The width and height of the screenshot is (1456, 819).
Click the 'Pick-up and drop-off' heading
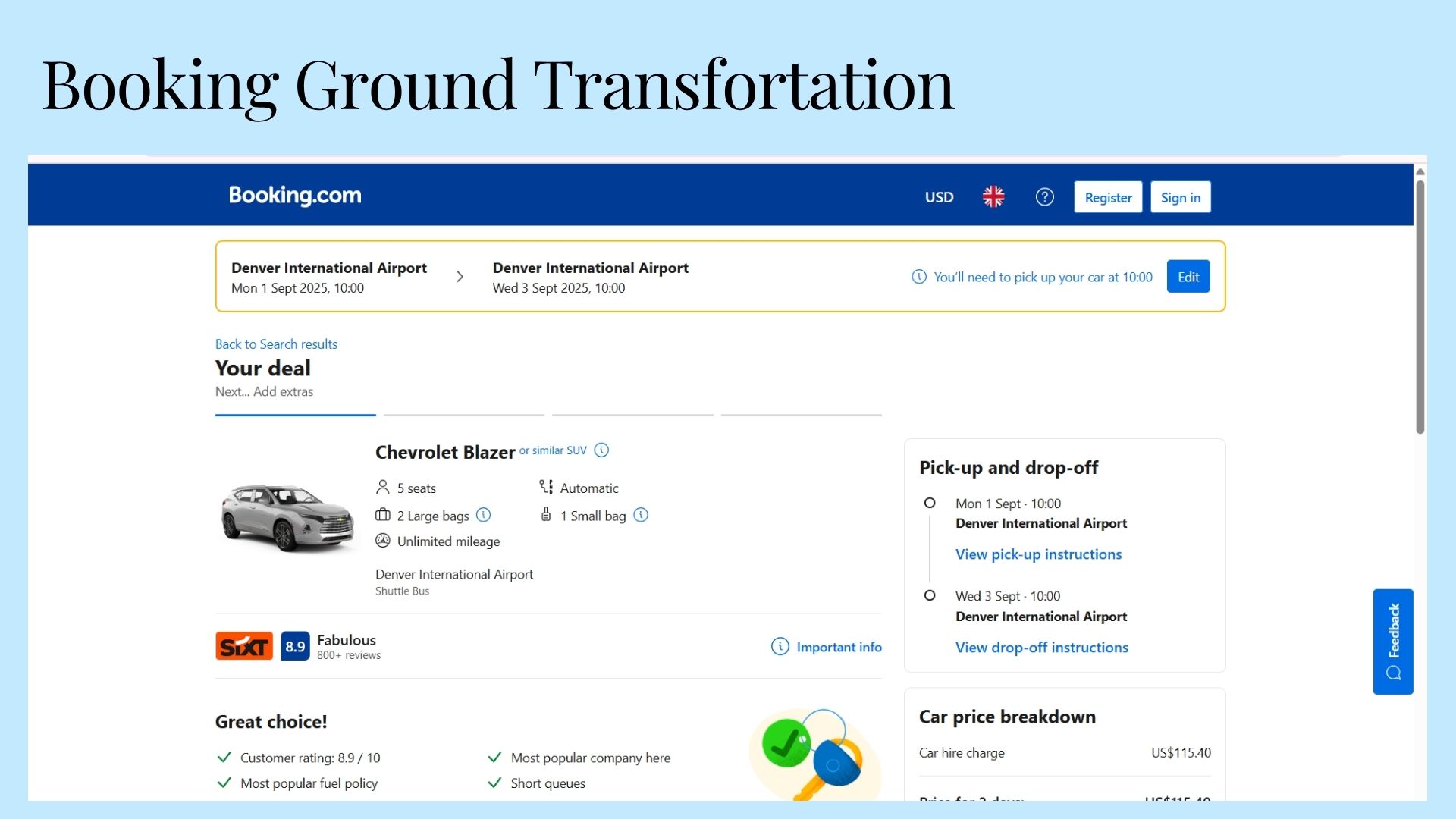click(1009, 468)
